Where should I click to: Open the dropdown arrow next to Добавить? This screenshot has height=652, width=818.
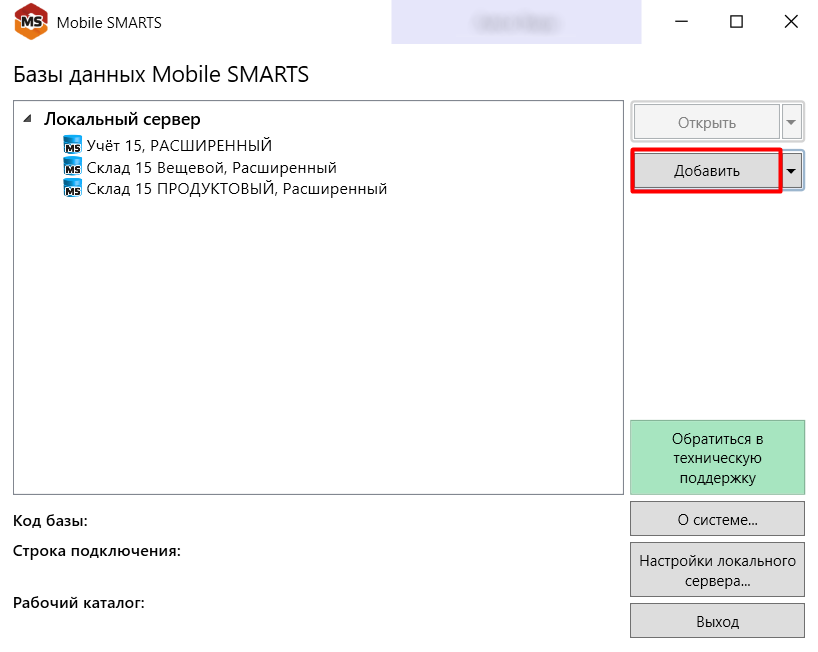791,171
